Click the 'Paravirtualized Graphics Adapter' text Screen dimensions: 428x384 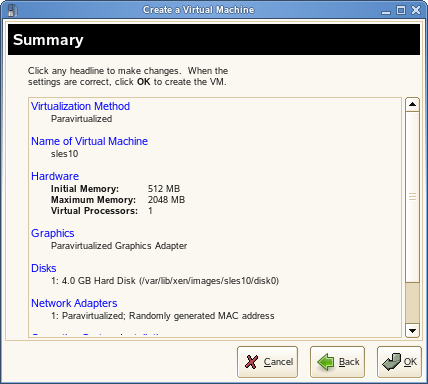119,246
